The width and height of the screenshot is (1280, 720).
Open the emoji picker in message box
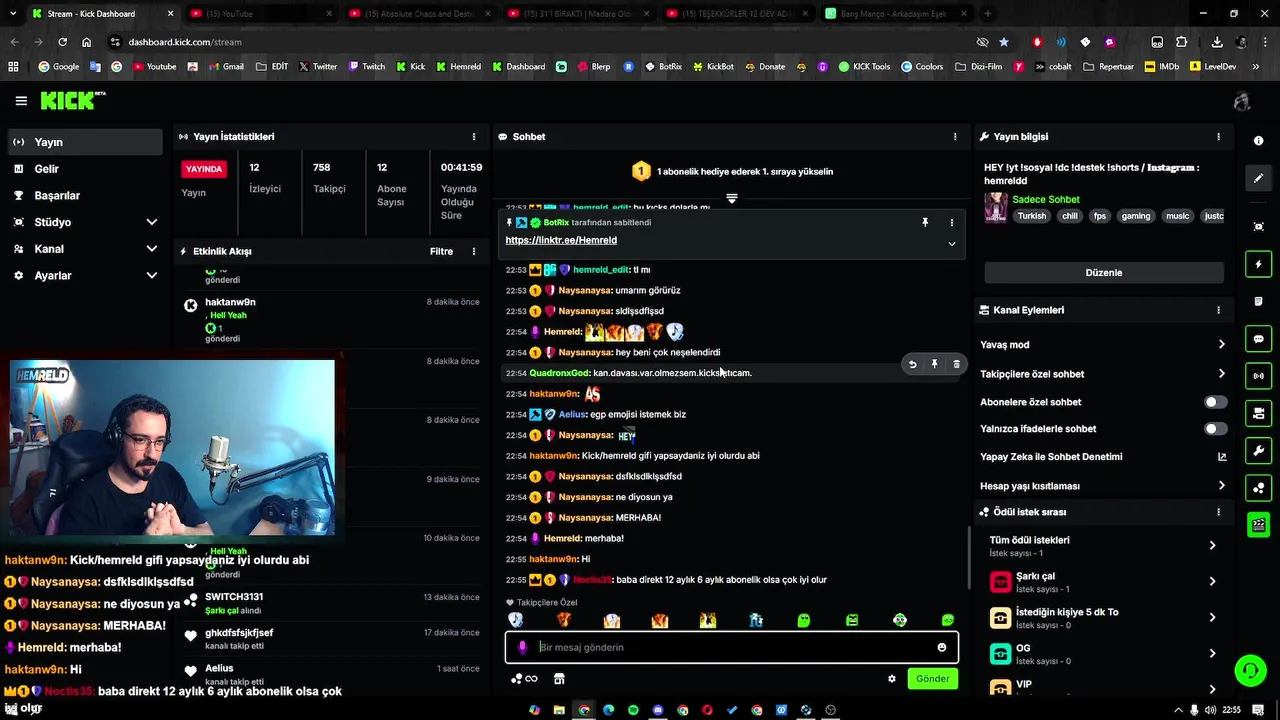click(941, 648)
